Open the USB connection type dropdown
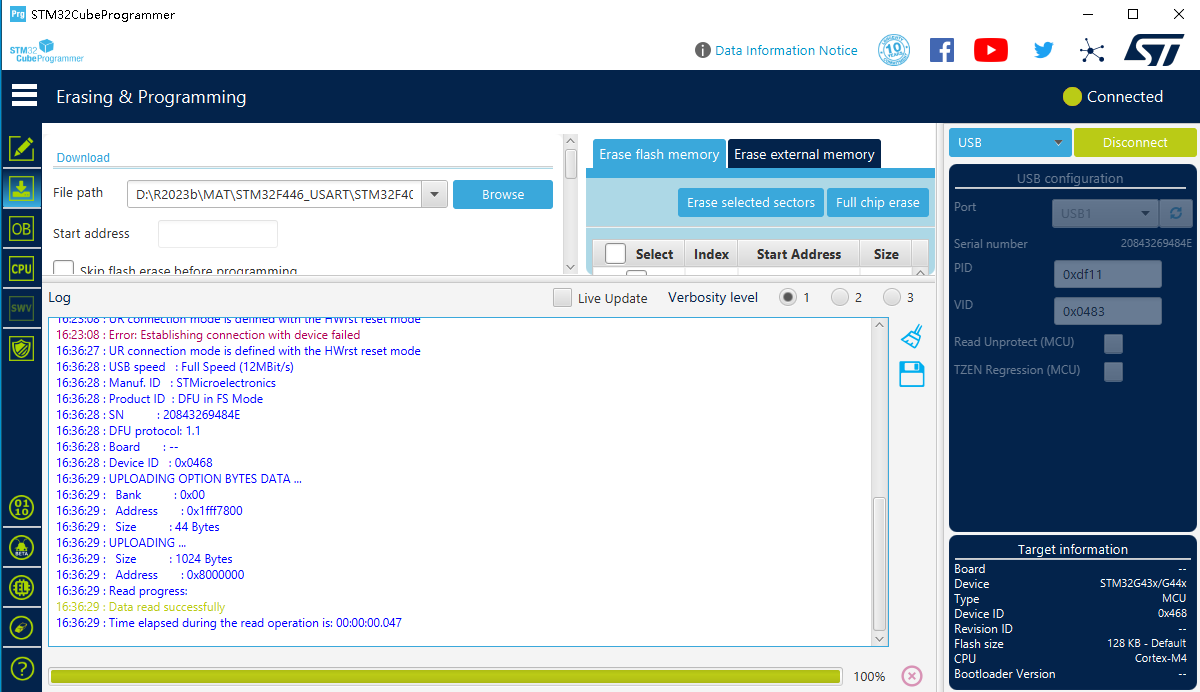 (x=1010, y=143)
